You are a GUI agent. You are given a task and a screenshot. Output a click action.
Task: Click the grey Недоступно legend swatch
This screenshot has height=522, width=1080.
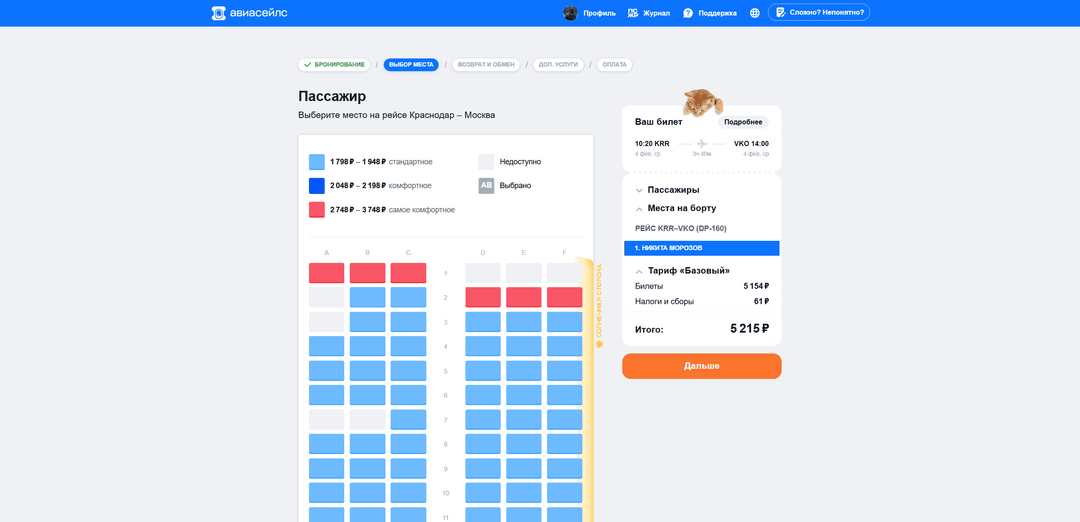coord(486,162)
